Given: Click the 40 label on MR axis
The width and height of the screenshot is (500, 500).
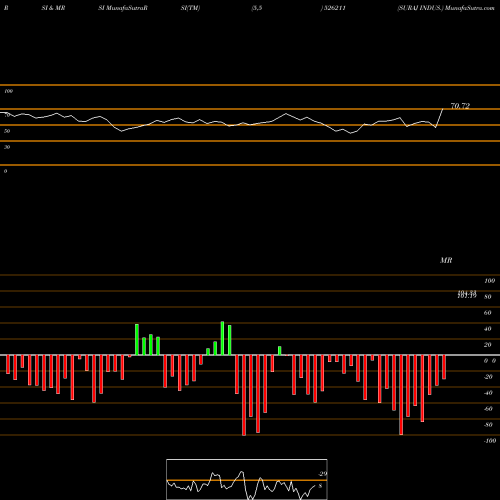Looking at the screenshot, I should [x=488, y=329].
